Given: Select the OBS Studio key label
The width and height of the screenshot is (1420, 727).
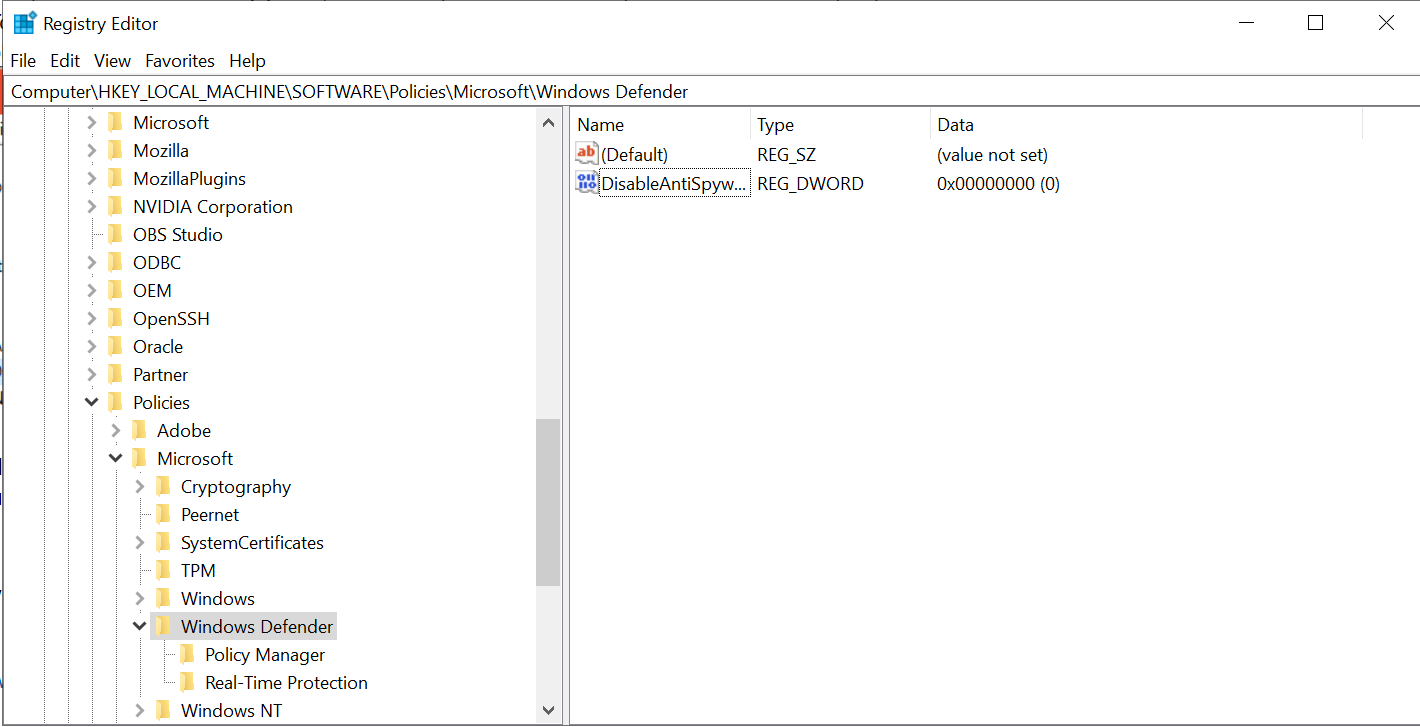Looking at the screenshot, I should (178, 235).
